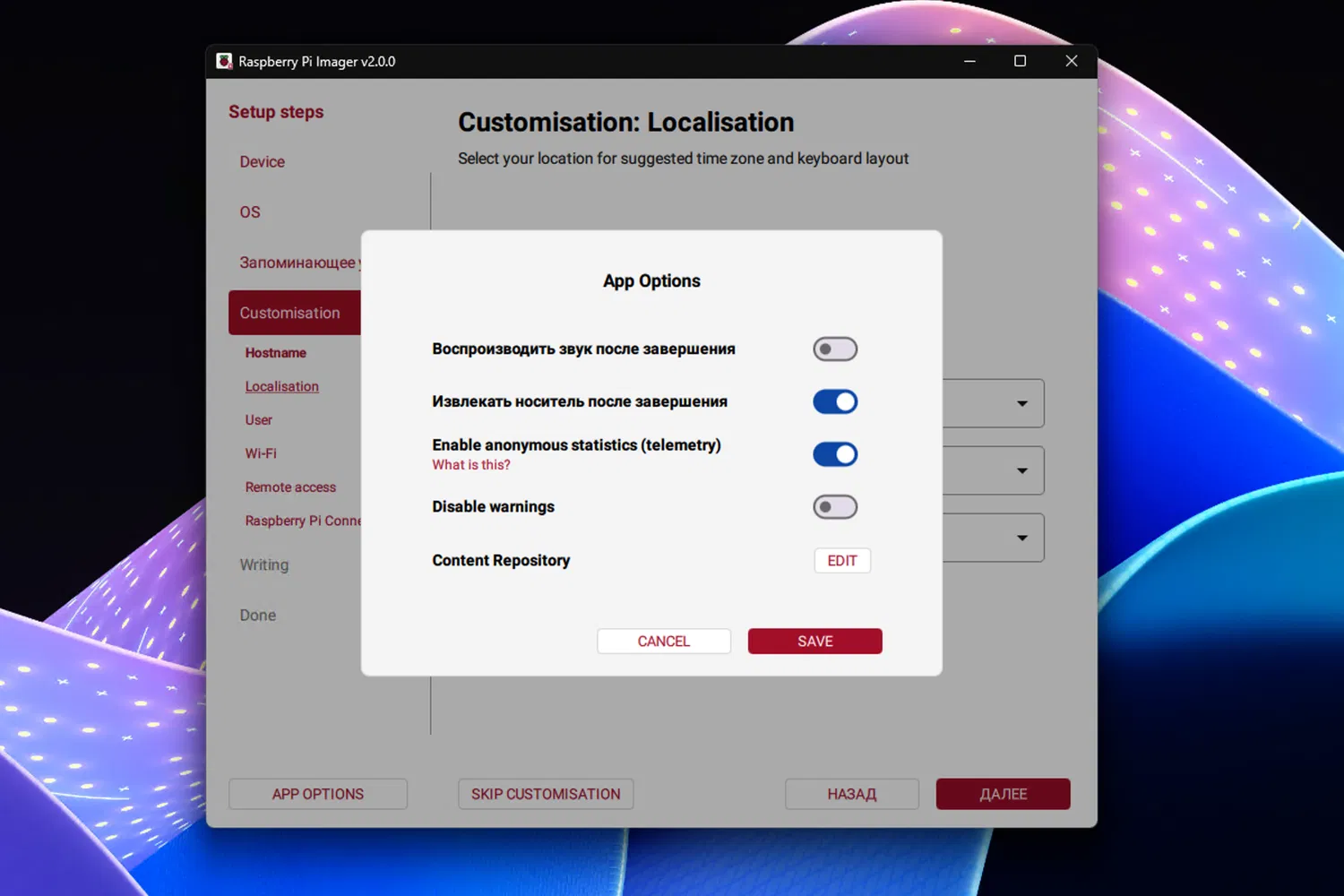The width and height of the screenshot is (1344, 896).
Task: Open the User customisation sub-step
Action: pos(259,420)
